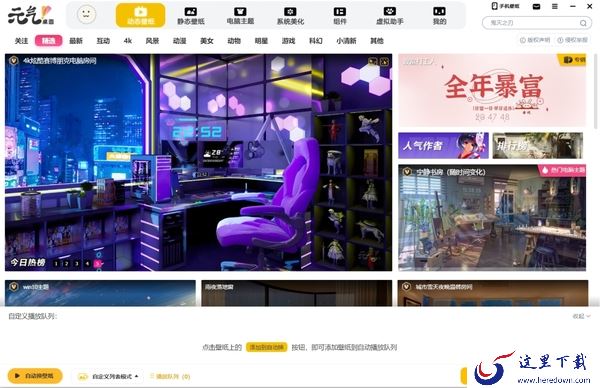Open the 排行榜 ranking tile
The image size is (600, 388).
tap(538, 145)
